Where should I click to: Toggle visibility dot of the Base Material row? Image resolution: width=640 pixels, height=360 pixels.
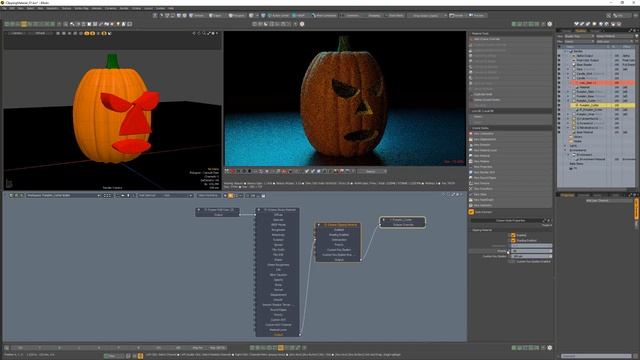click(x=559, y=132)
